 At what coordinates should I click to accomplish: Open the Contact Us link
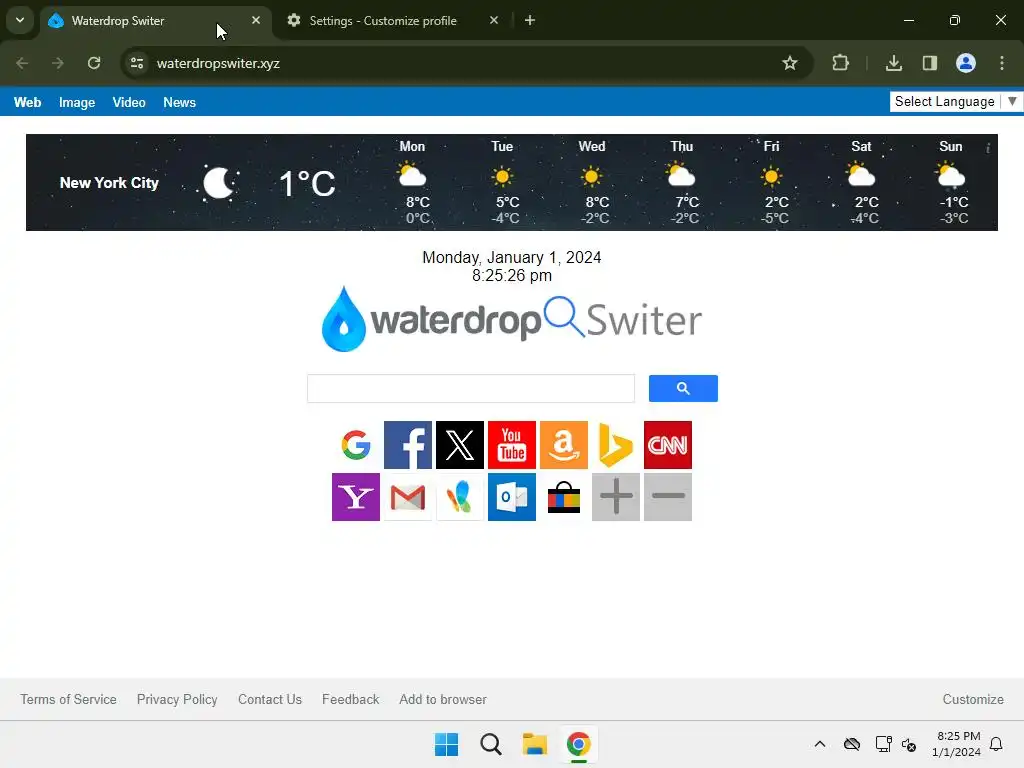[x=270, y=699]
